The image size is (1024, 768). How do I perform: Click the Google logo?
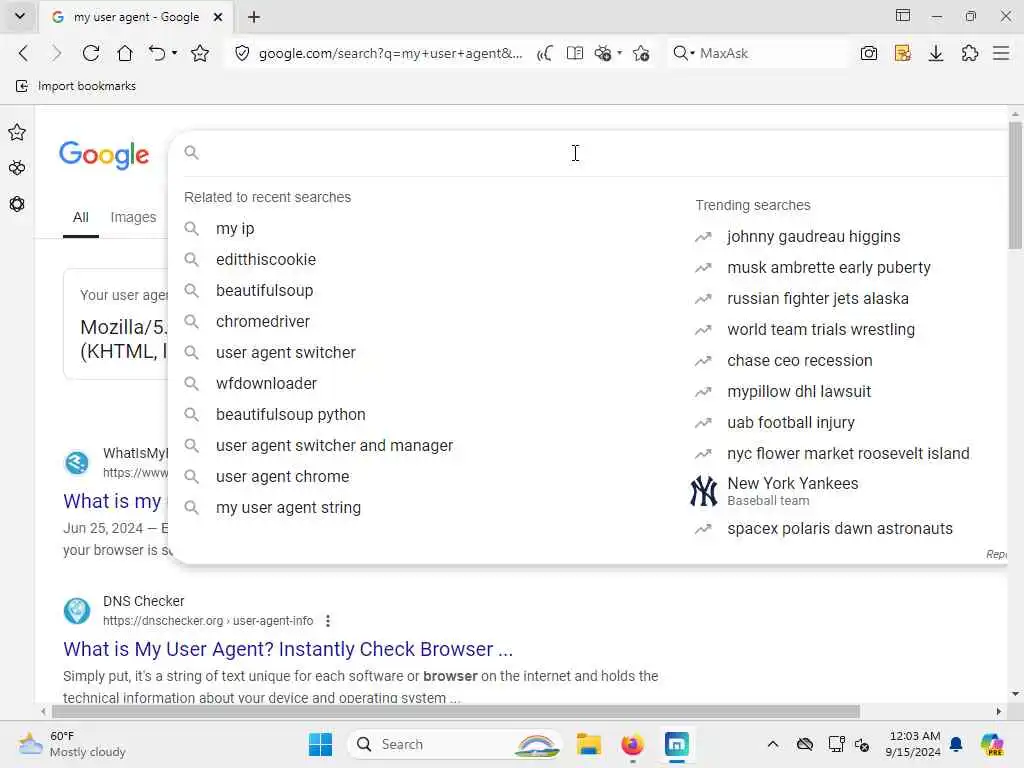(x=104, y=155)
